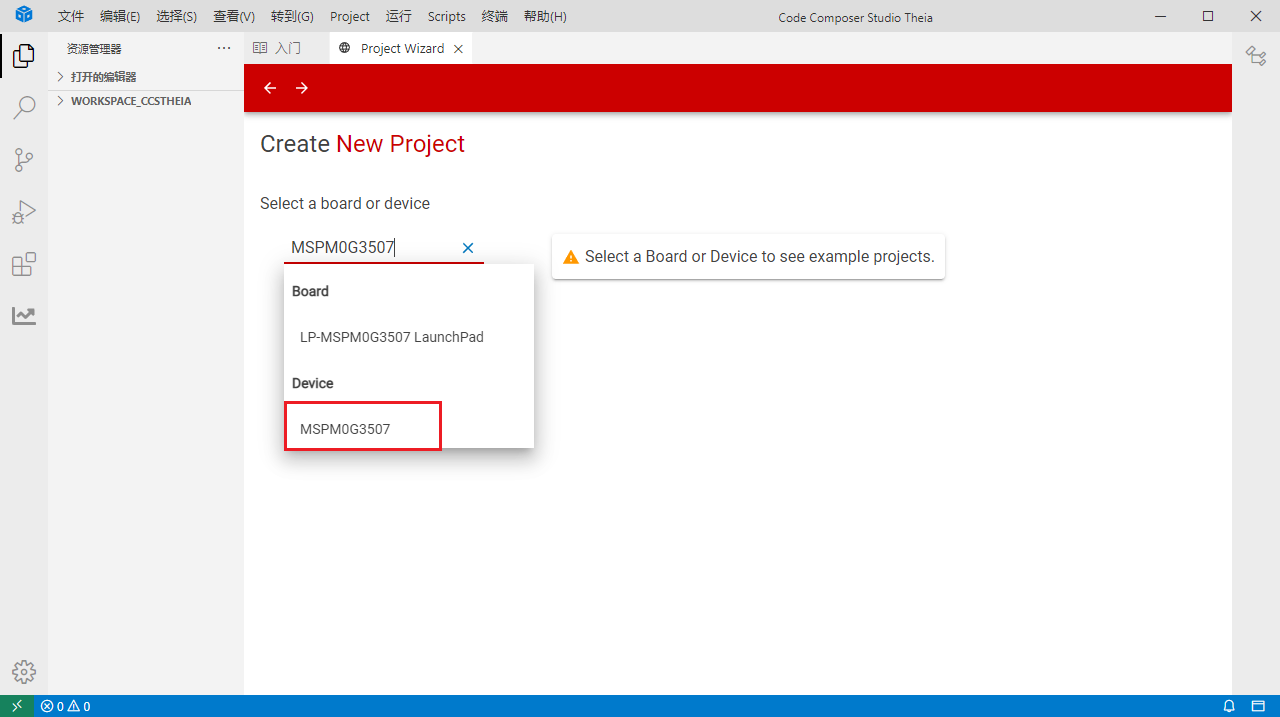Select MSPM0G3507 under Device
1280x717 pixels.
[345, 429]
